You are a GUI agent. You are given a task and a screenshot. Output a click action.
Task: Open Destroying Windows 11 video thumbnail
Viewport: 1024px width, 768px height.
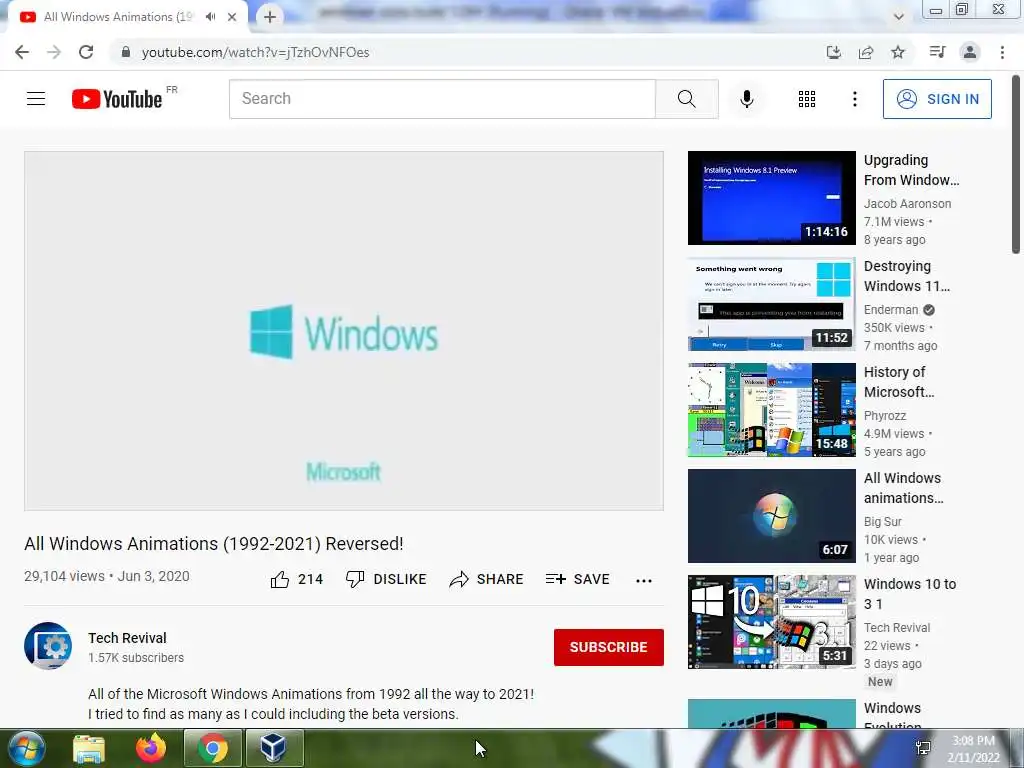point(771,304)
